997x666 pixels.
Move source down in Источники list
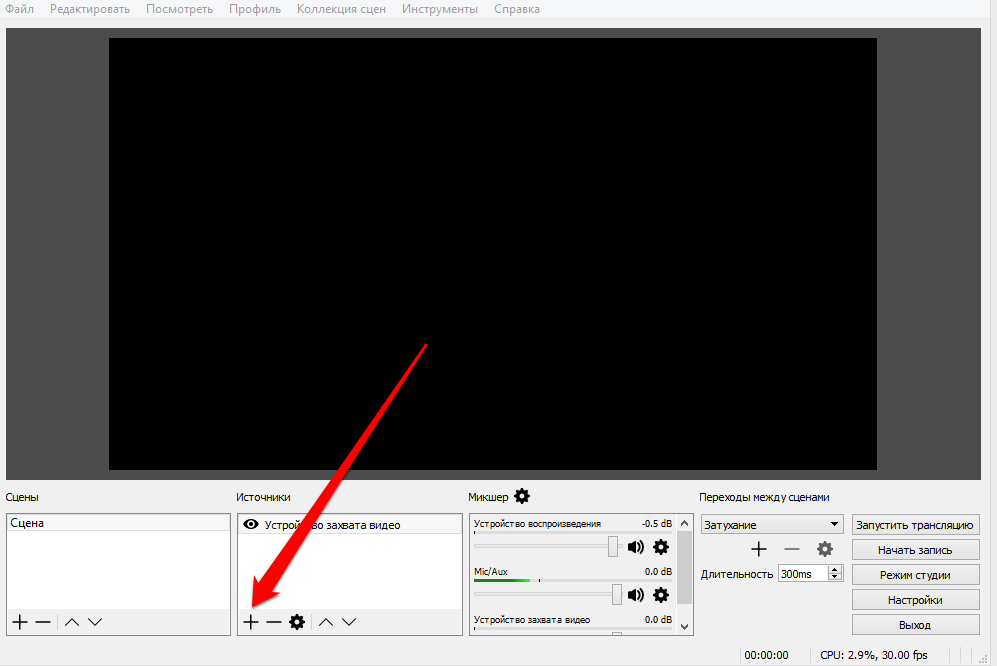(349, 622)
